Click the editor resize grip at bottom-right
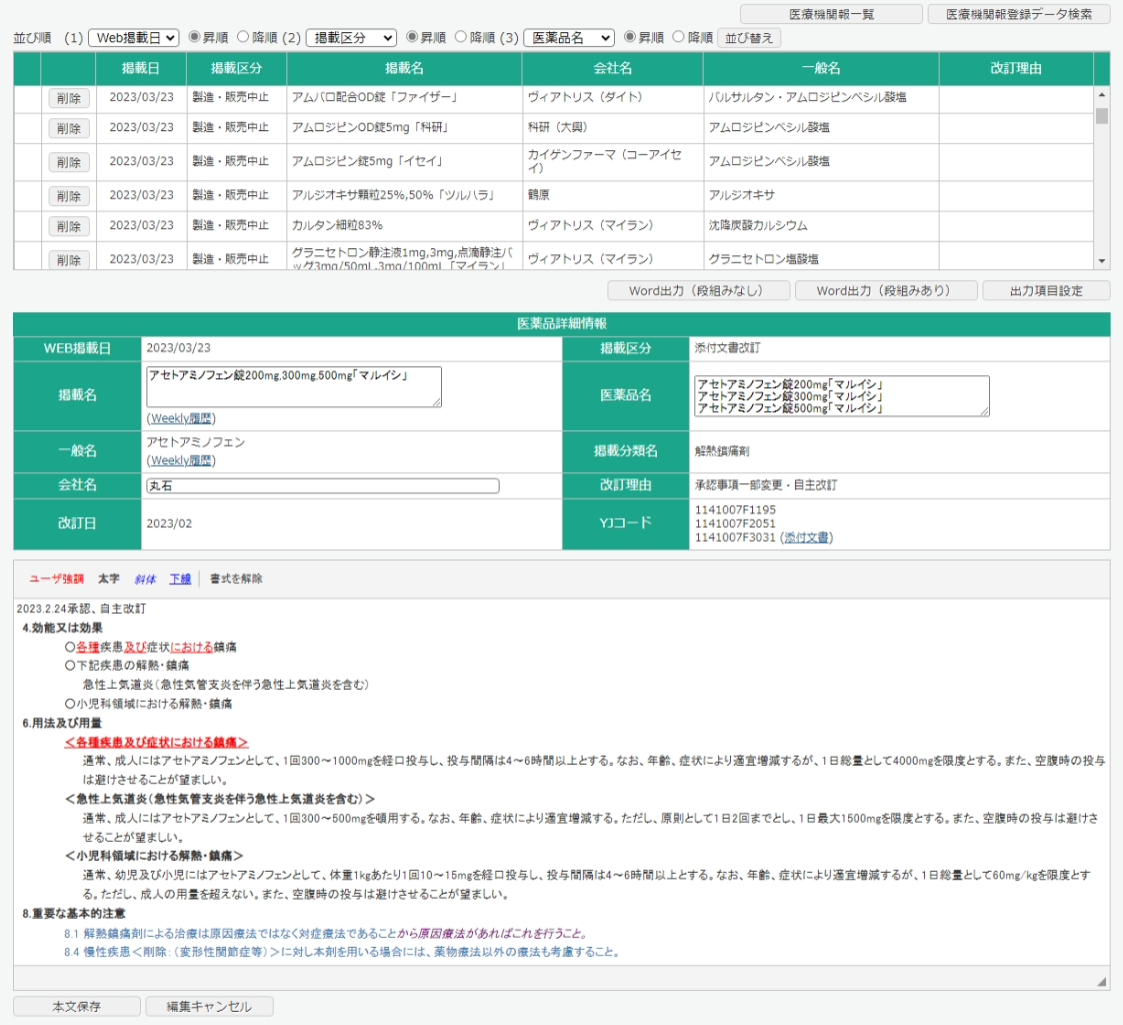Viewport: 1123px width, 1025px height. [x=1102, y=982]
